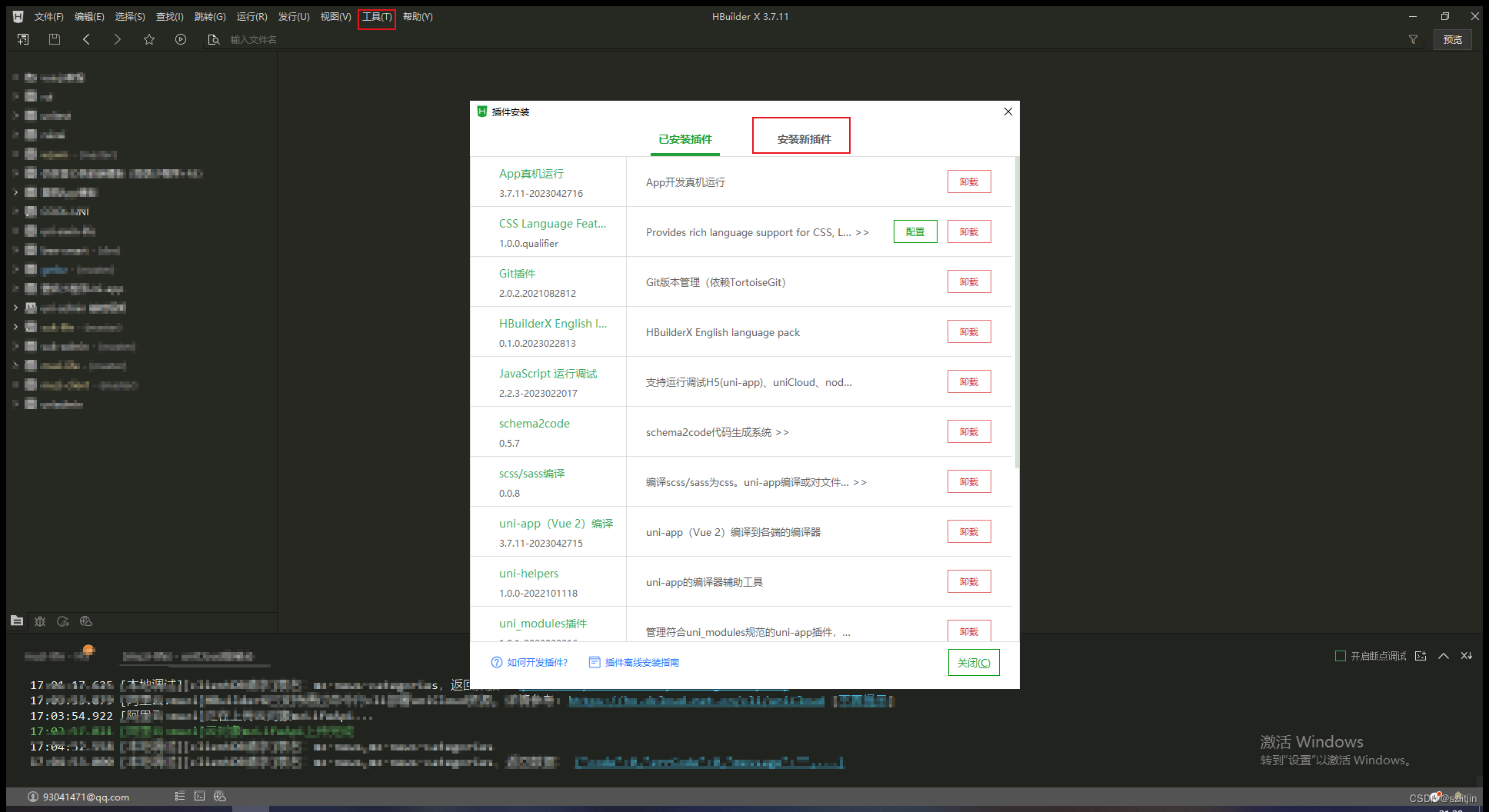Click the cloud console icon in status bar
Viewport: 1489px width, 812px height.
[220, 797]
